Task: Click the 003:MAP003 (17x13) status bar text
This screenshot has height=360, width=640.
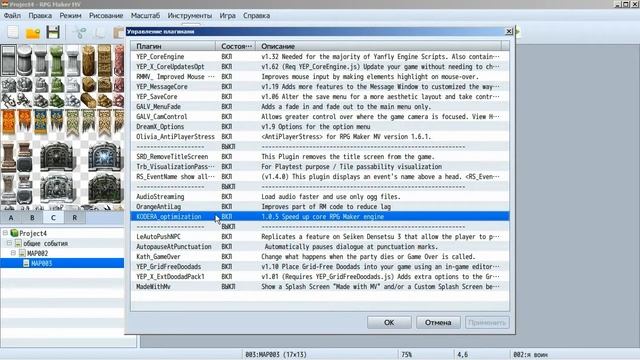Action: pyautogui.click(x=276, y=355)
